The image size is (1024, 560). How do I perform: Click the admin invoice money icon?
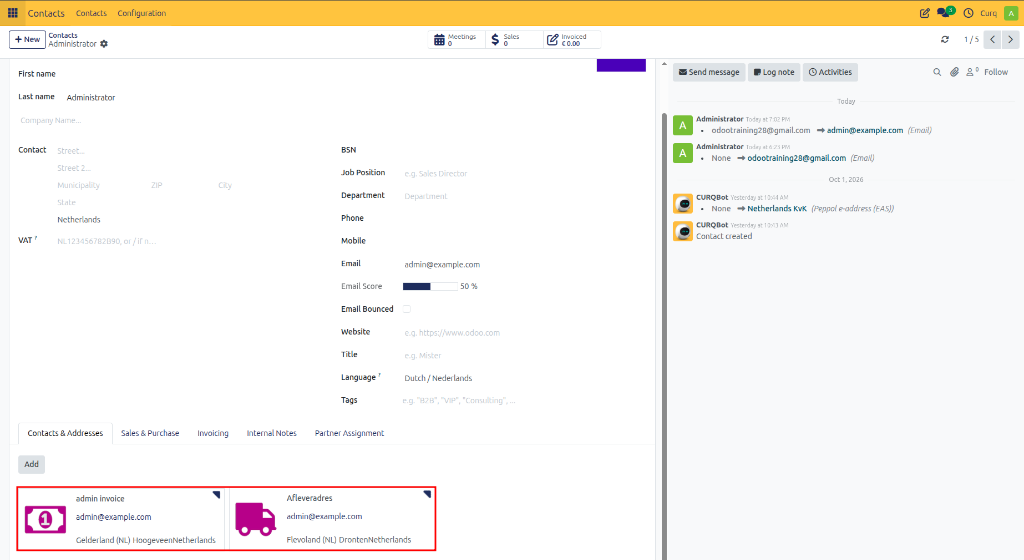[45, 520]
